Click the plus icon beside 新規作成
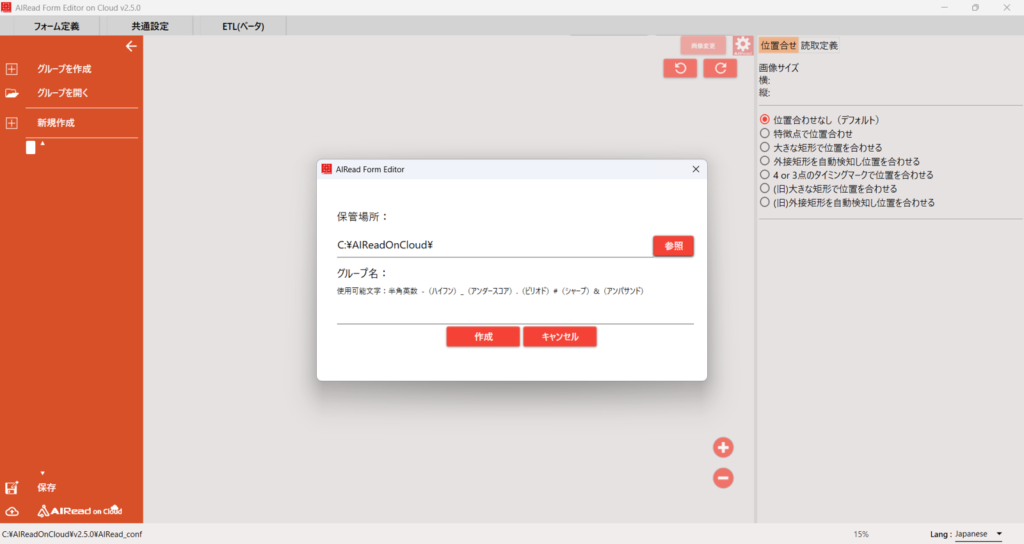Screen dimensions: 1024x544 point(12,123)
